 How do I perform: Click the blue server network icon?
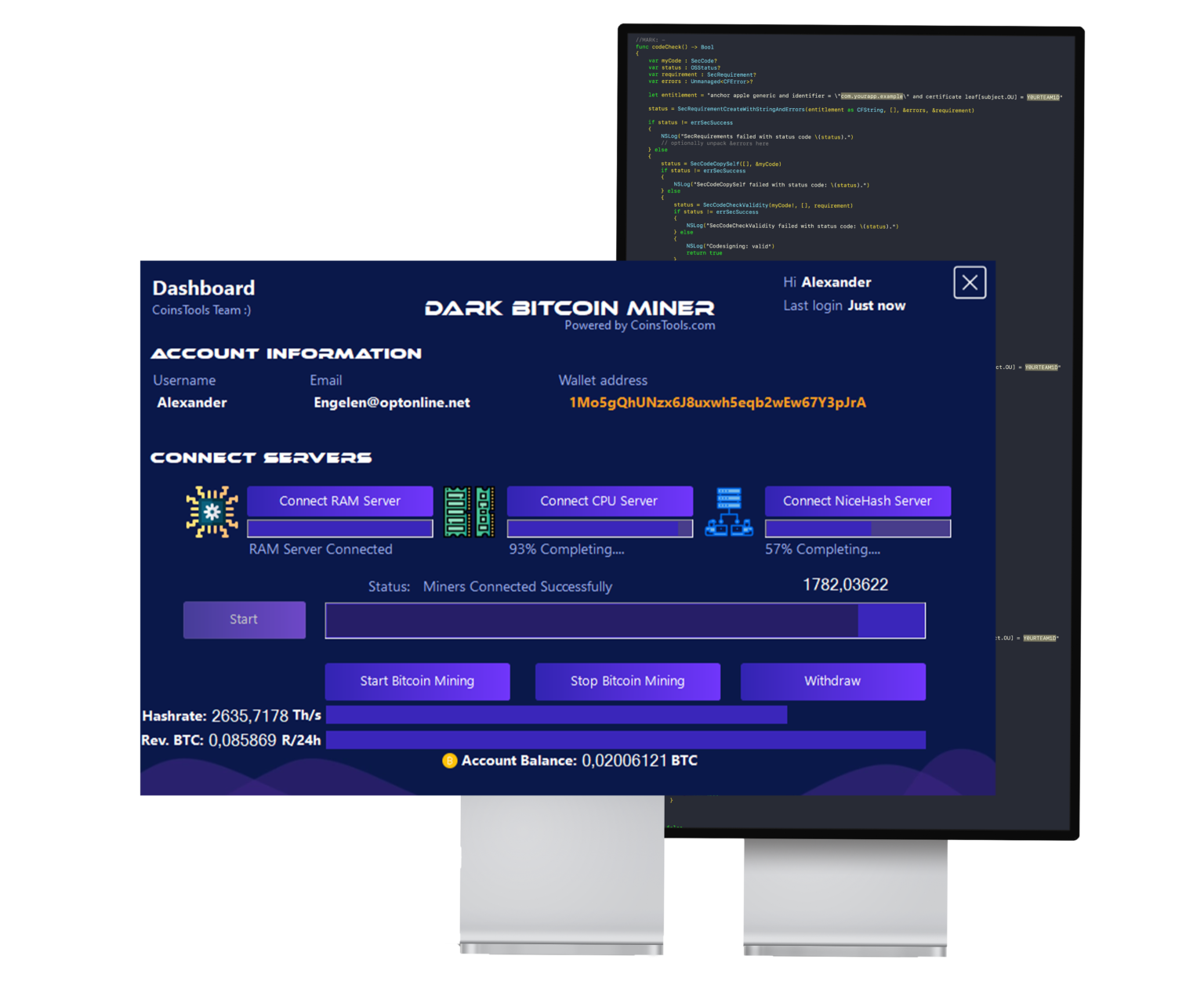coord(729,512)
